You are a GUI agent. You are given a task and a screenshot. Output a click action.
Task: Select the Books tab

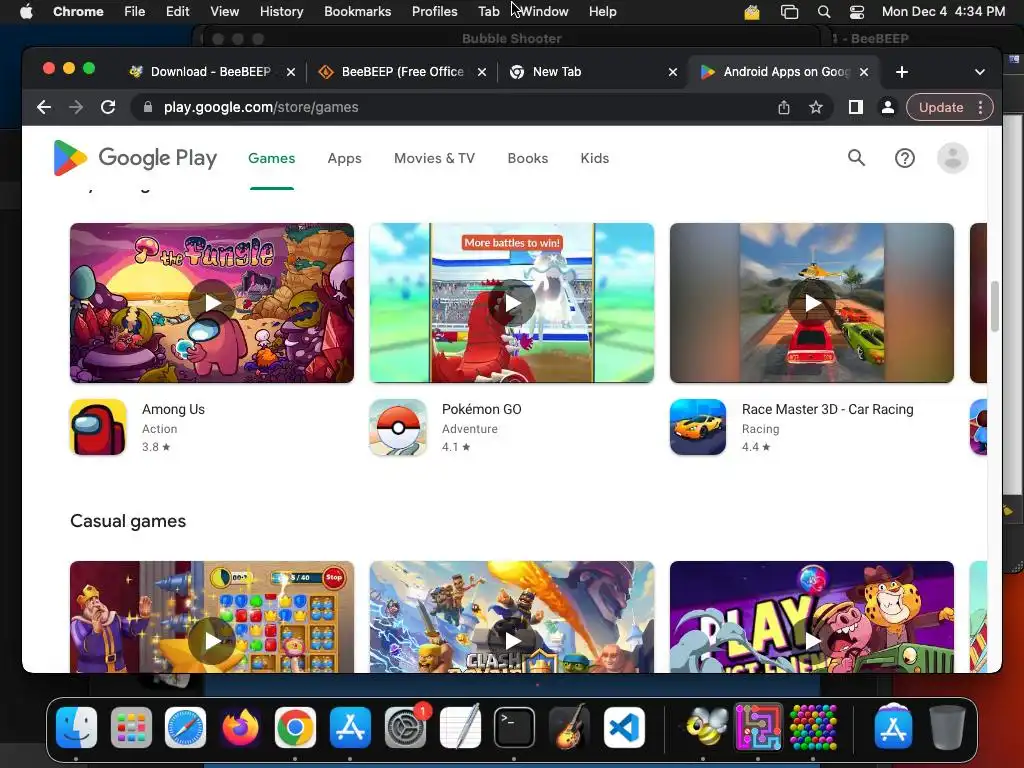pos(528,158)
